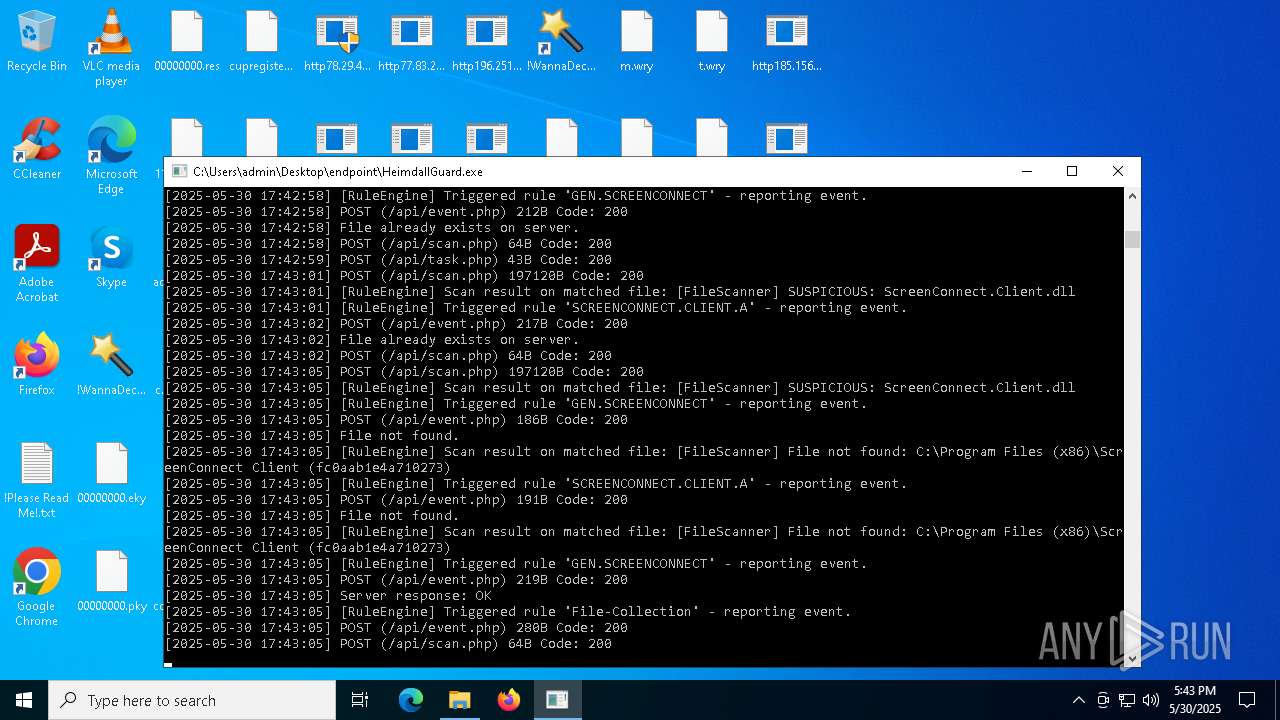Click the console vertical scrollbar thumb

[1132, 239]
